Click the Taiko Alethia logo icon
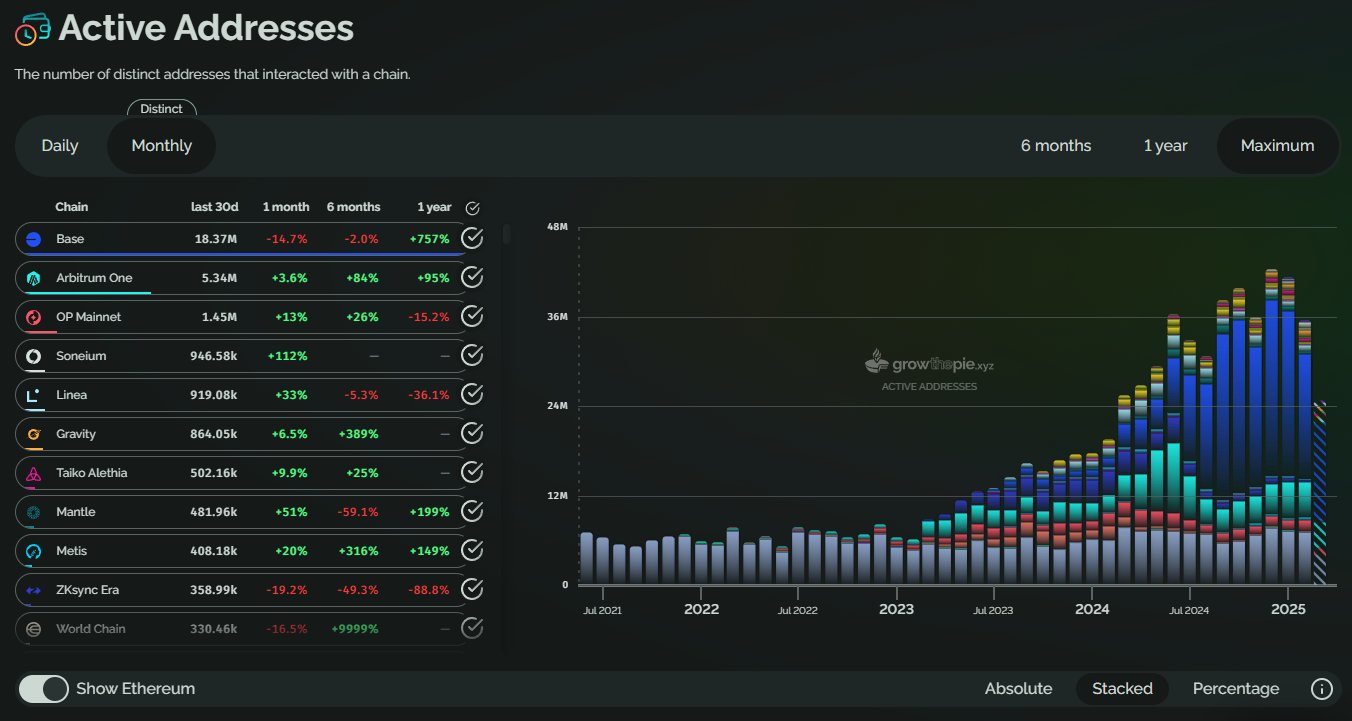The width and height of the screenshot is (1352, 721). coord(33,473)
